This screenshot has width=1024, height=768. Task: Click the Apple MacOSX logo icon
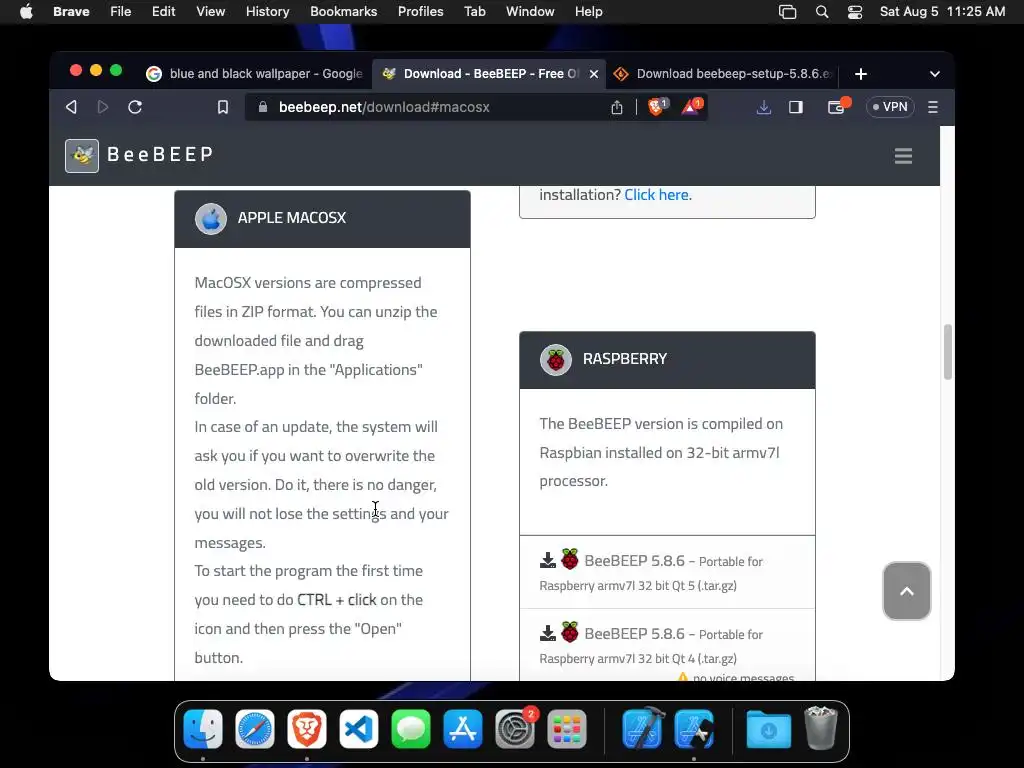click(211, 218)
